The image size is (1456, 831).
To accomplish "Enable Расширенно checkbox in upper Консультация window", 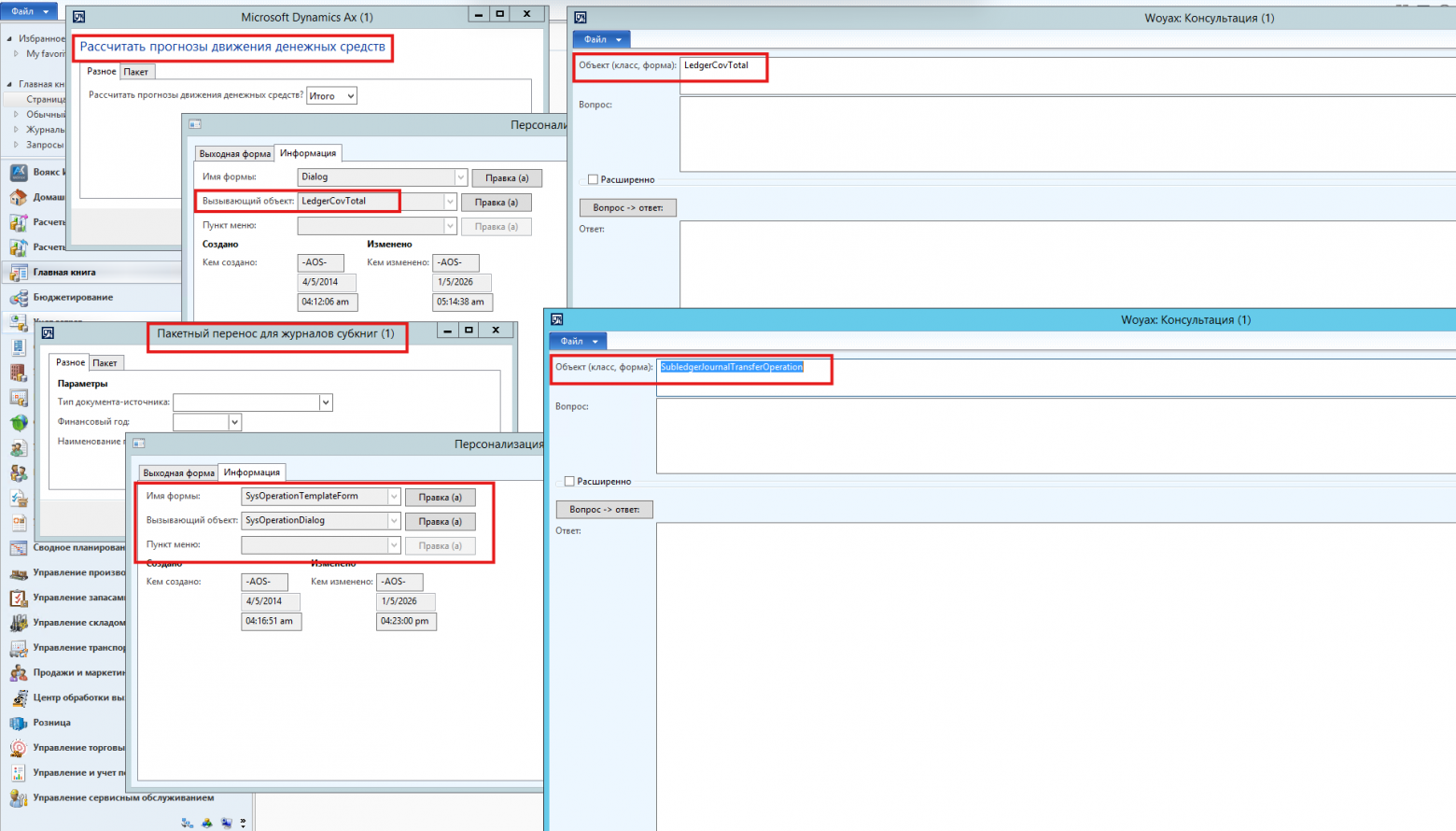I will tap(593, 179).
